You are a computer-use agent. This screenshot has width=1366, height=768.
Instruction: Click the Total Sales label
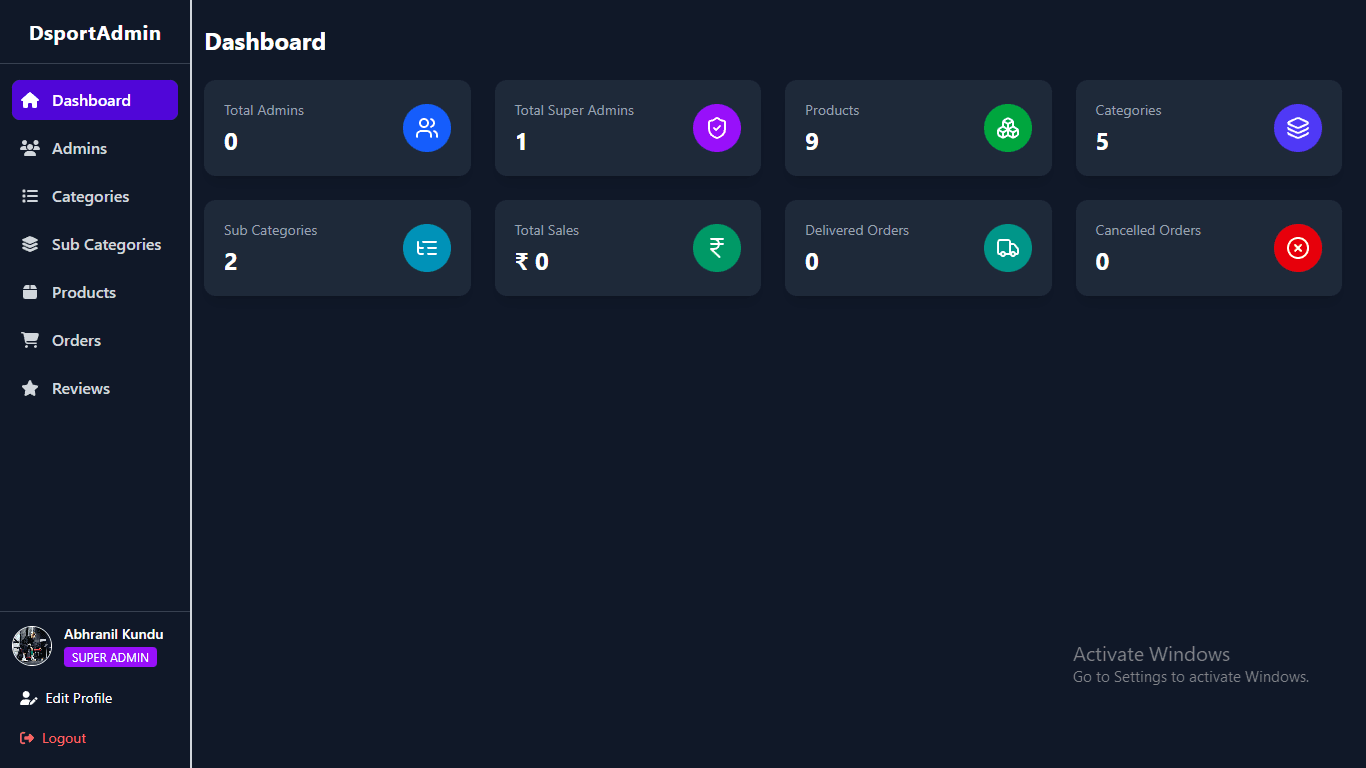547,230
